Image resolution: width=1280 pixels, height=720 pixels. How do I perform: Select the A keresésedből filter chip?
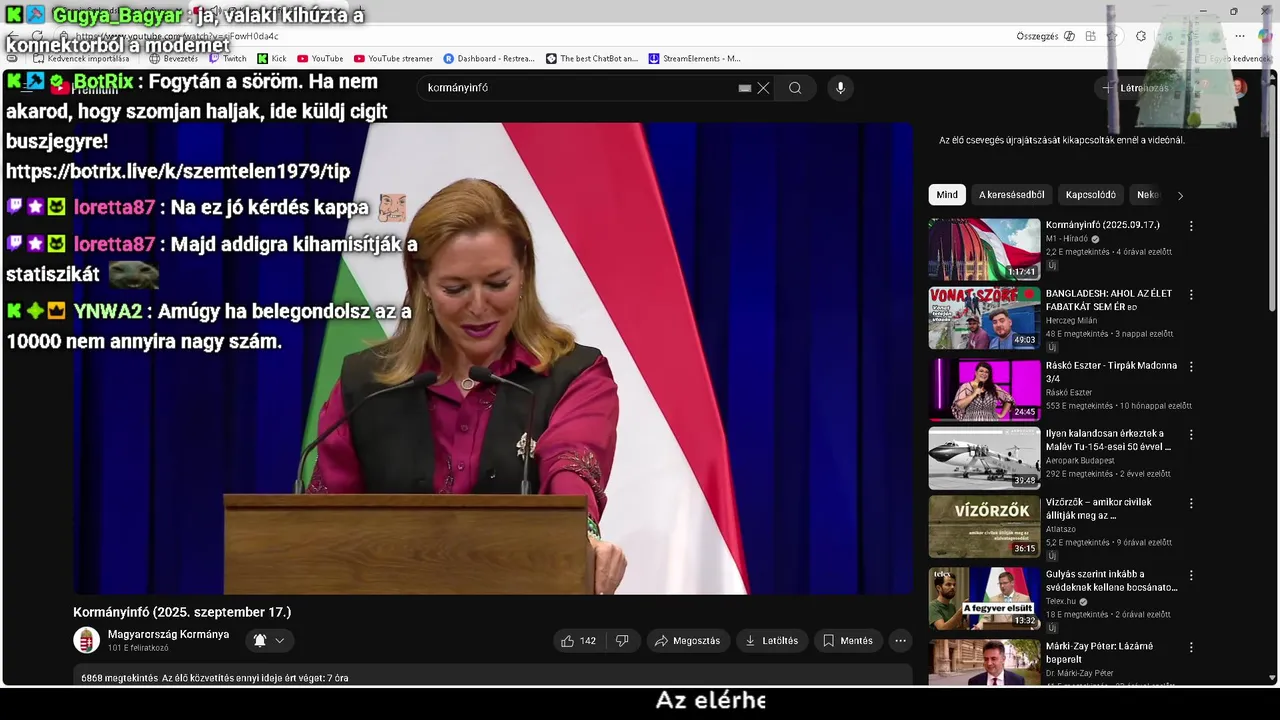[1011, 195]
